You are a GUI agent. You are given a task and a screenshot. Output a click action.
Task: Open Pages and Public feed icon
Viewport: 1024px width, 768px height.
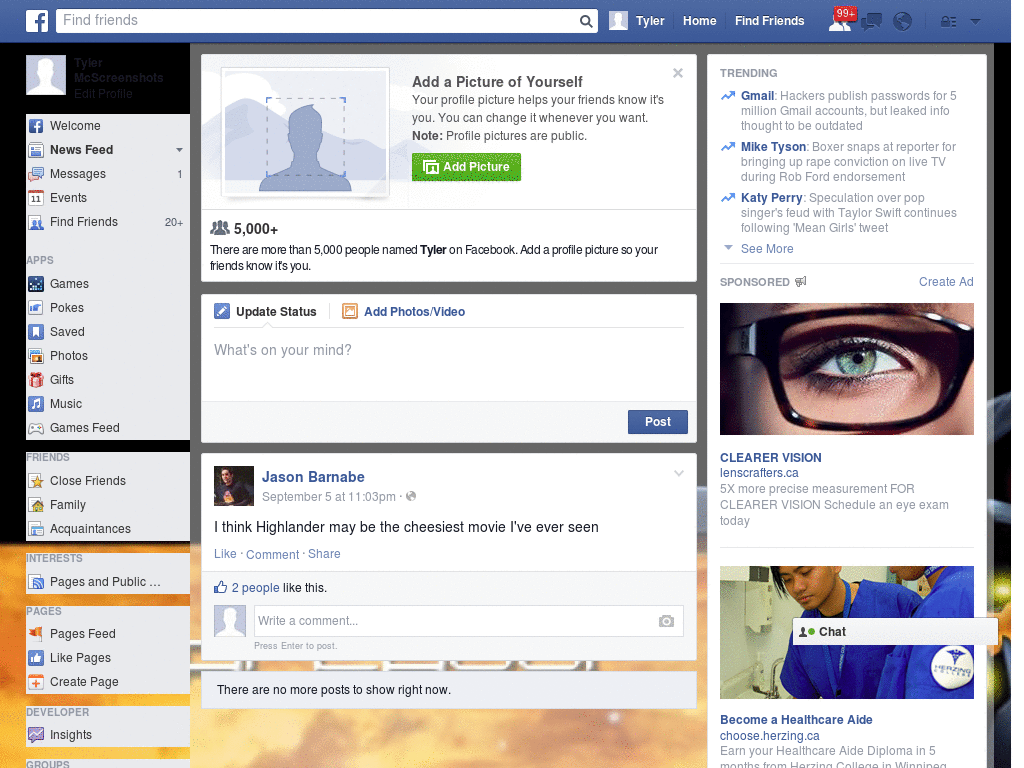(36, 582)
